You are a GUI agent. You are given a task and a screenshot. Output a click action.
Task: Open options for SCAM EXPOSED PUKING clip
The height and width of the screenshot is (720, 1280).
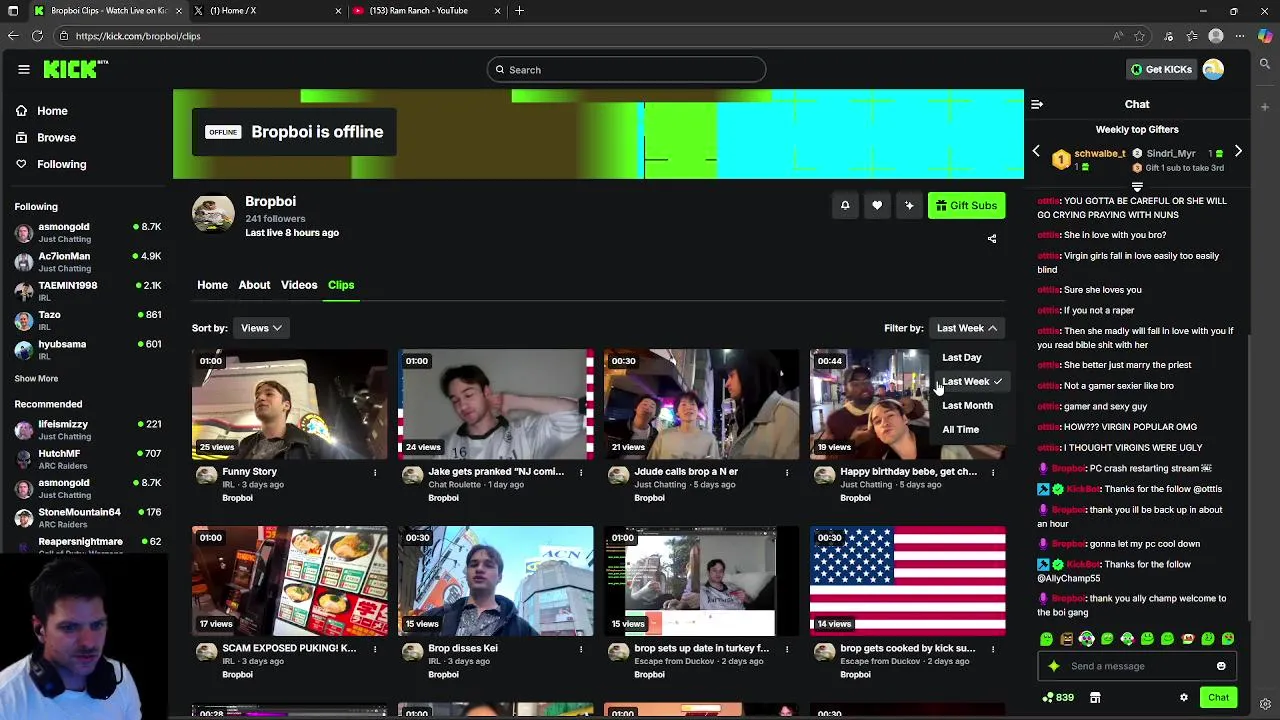click(375, 648)
